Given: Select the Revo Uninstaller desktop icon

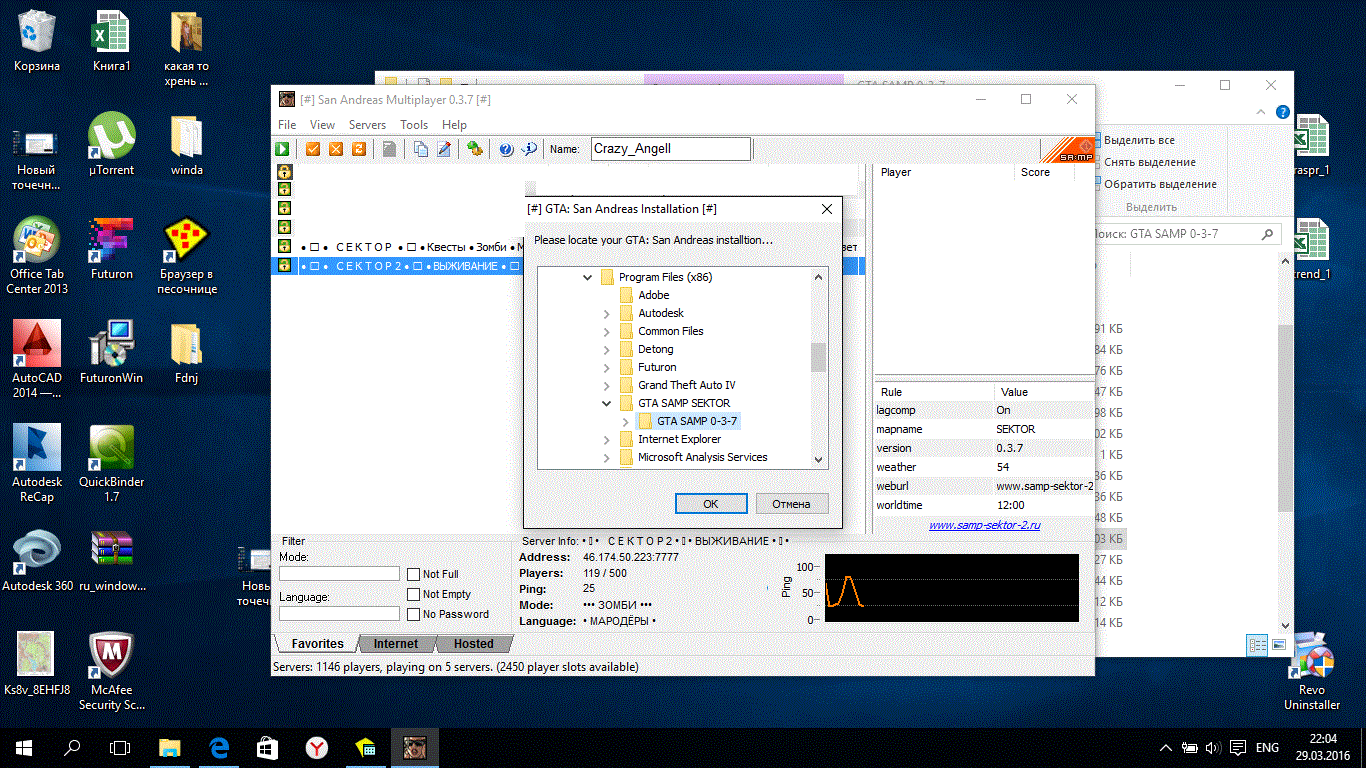Looking at the screenshot, I should (1312, 672).
